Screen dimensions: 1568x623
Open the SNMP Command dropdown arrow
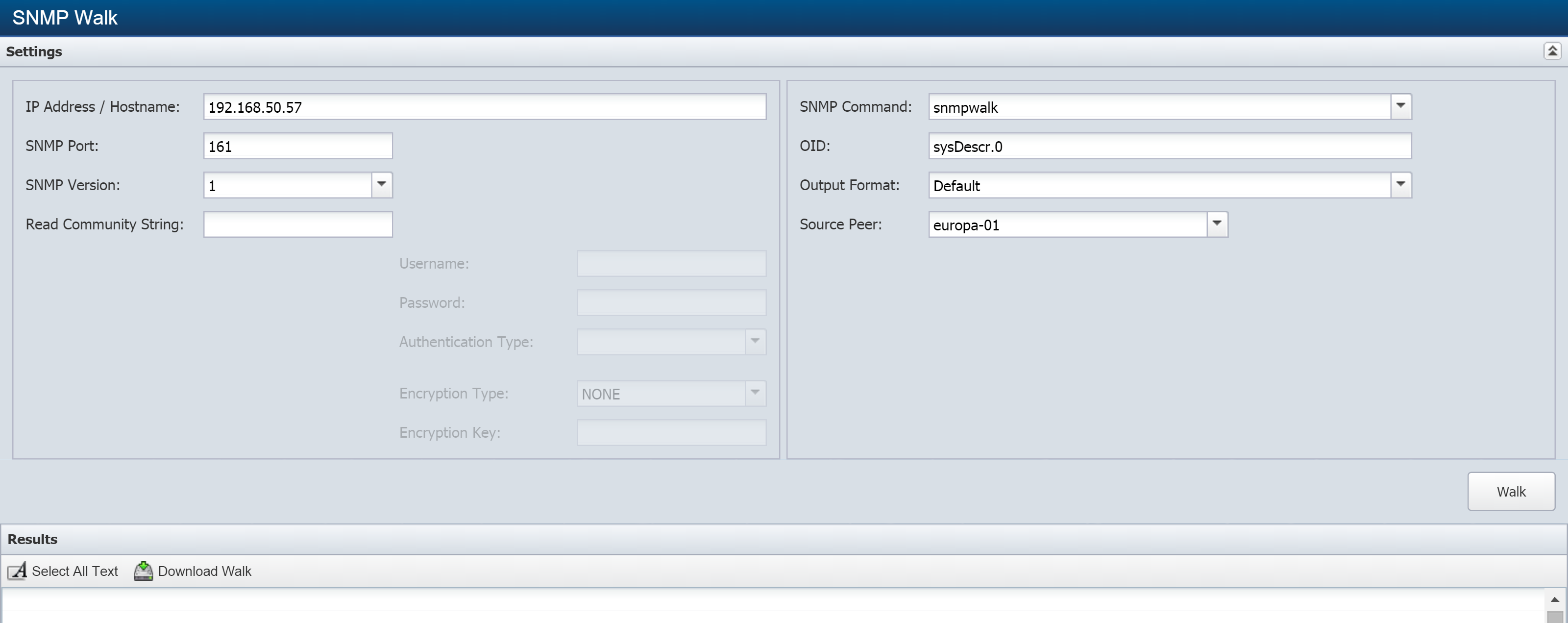(x=1400, y=106)
